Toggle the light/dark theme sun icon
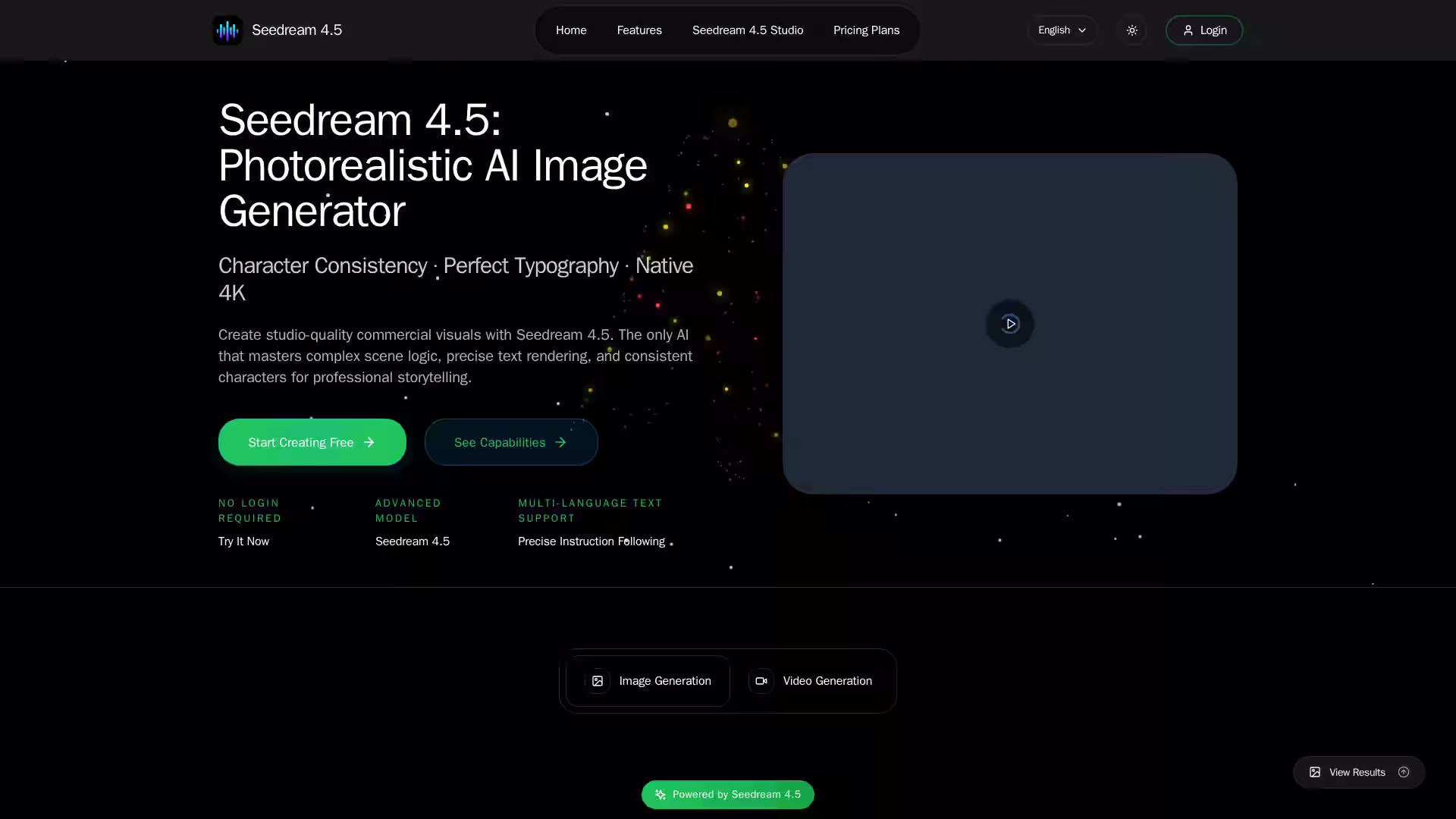The image size is (1456, 819). point(1131,30)
